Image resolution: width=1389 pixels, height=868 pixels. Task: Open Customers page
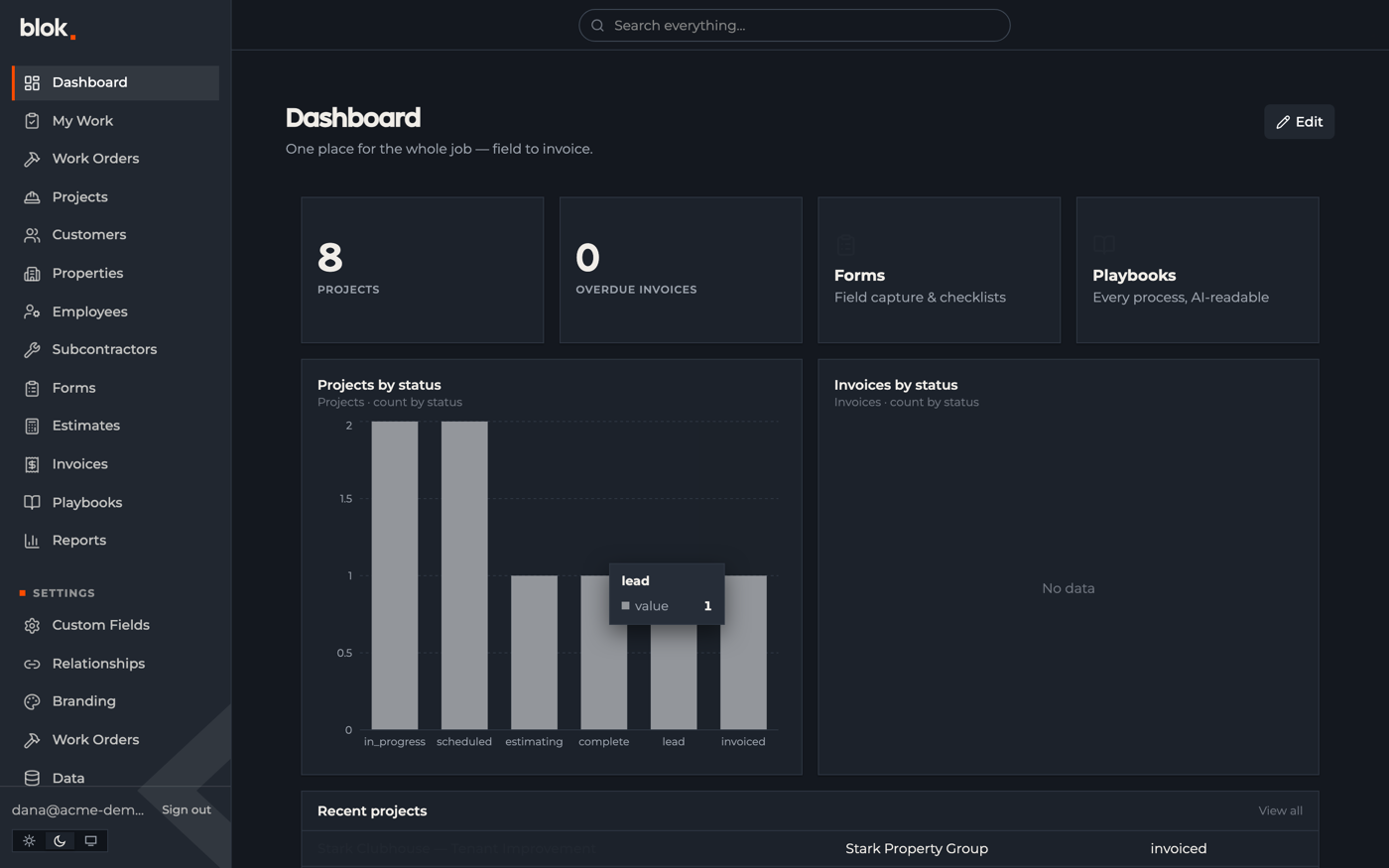[x=115, y=235]
